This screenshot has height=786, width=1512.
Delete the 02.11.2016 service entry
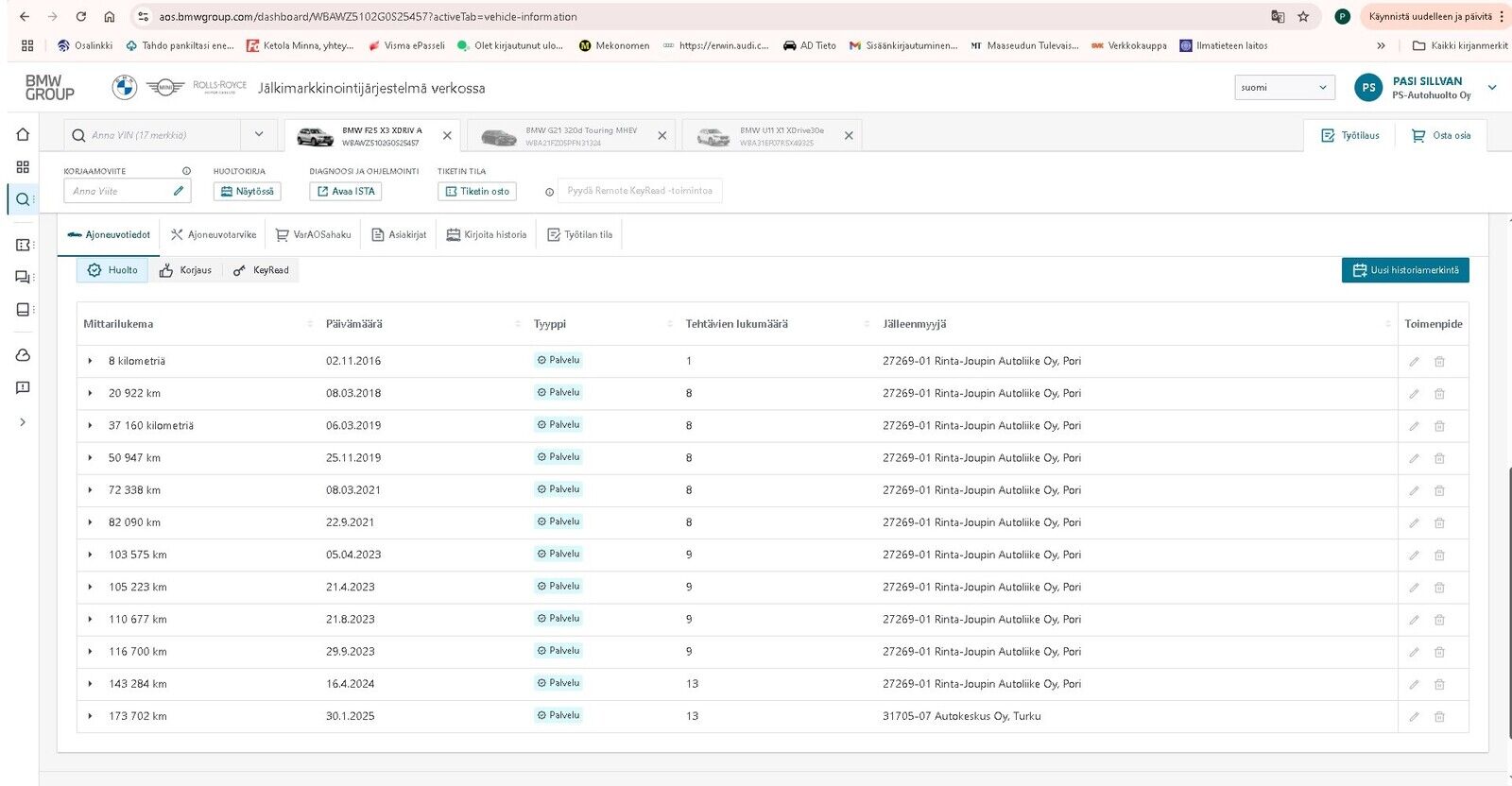1439,362
